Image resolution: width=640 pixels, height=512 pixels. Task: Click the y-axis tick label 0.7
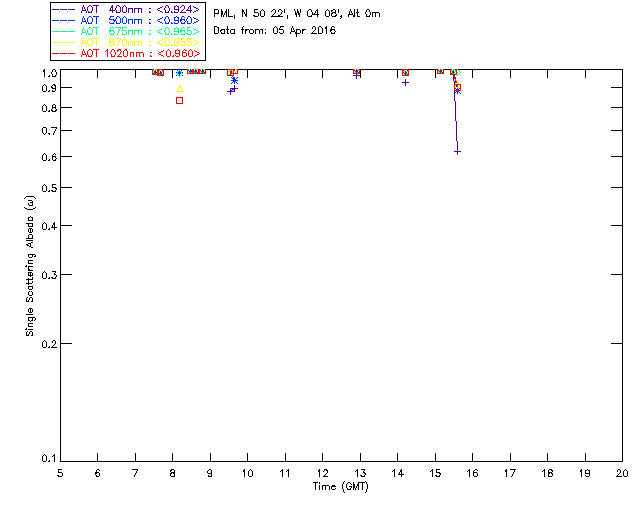tap(49, 131)
